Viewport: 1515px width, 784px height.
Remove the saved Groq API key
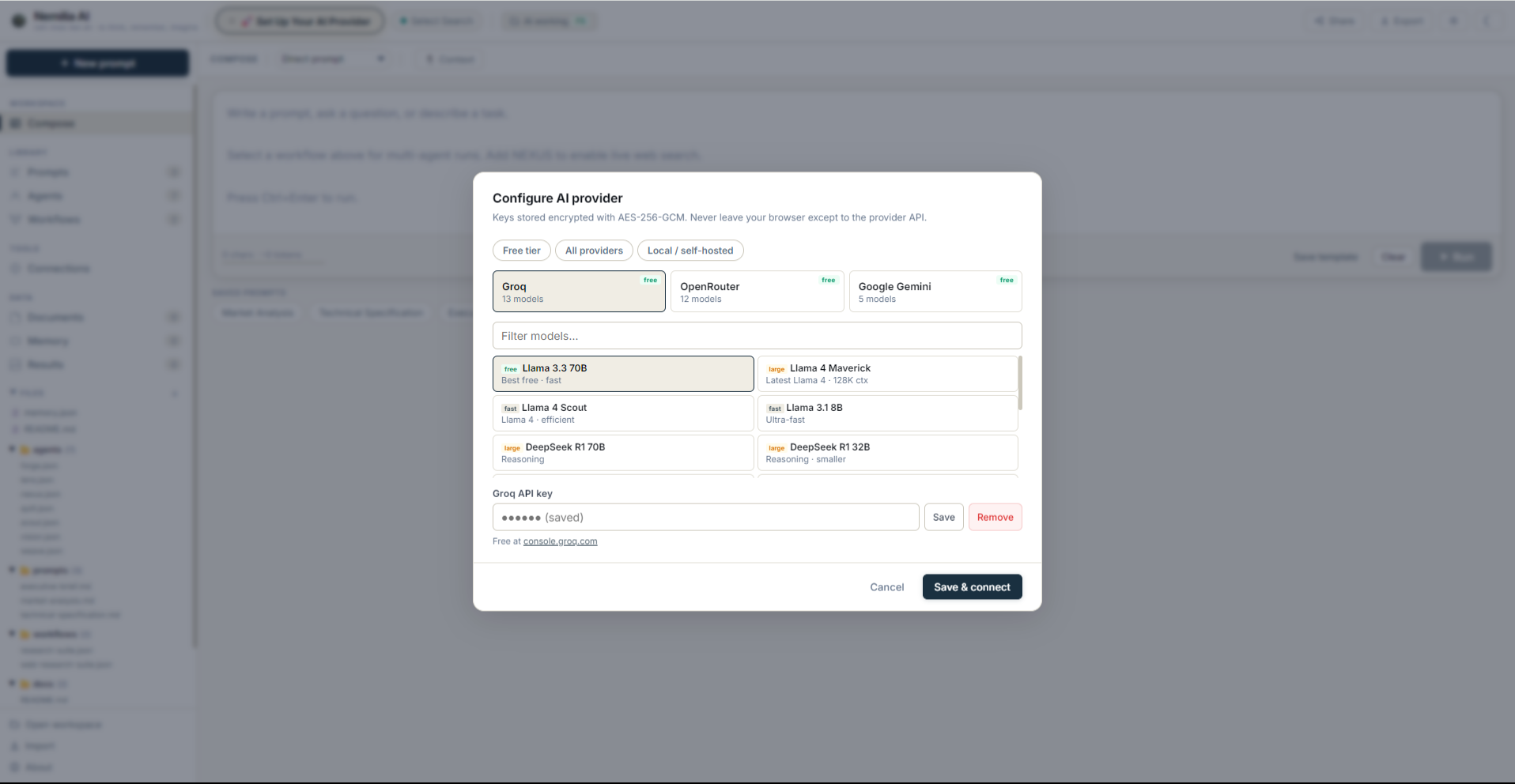pos(995,518)
